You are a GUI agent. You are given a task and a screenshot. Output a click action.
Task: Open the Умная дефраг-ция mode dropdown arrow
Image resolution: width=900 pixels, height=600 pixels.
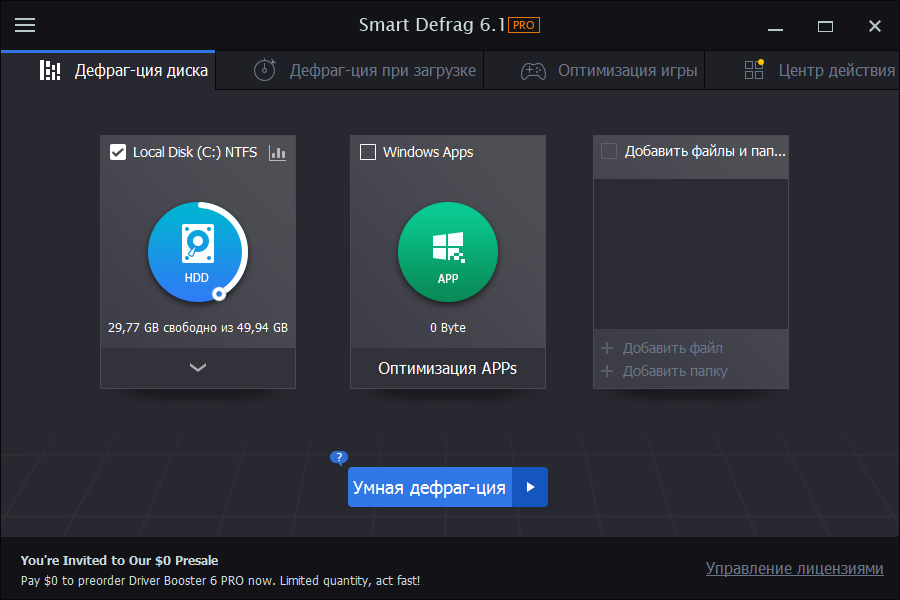[530, 487]
